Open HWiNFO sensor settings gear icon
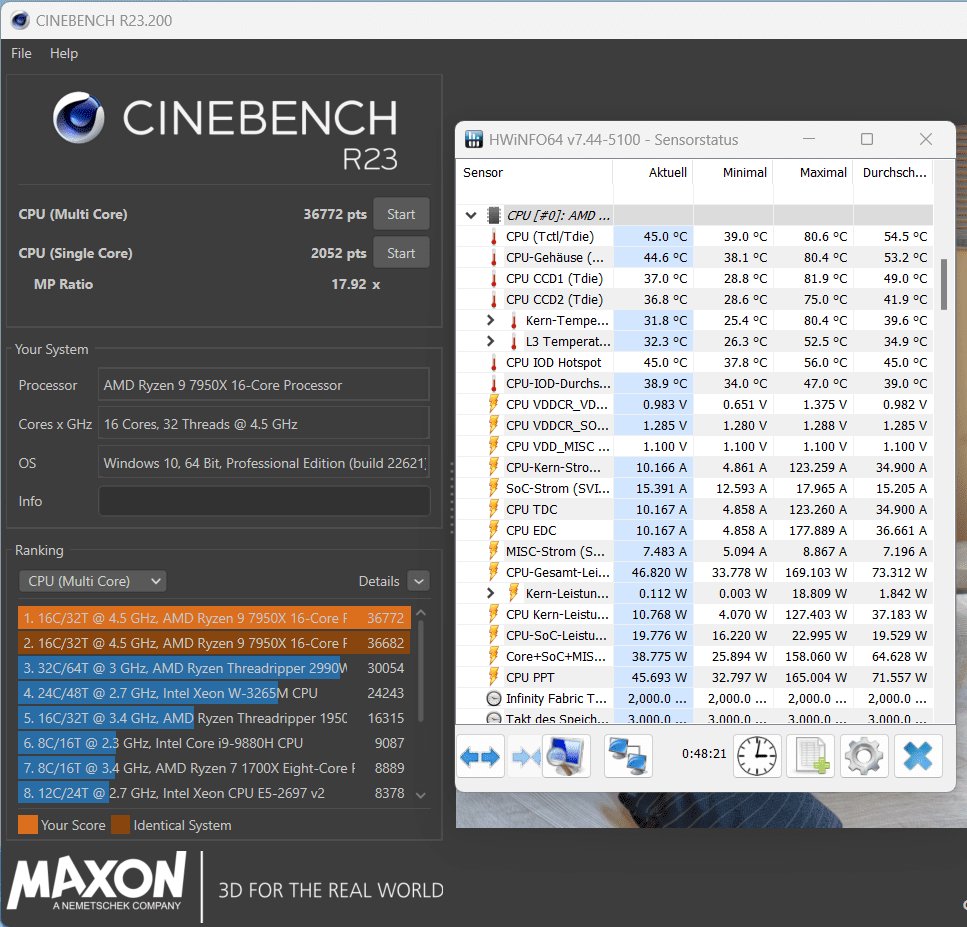Screen dimensions: 967x927 (x=864, y=756)
